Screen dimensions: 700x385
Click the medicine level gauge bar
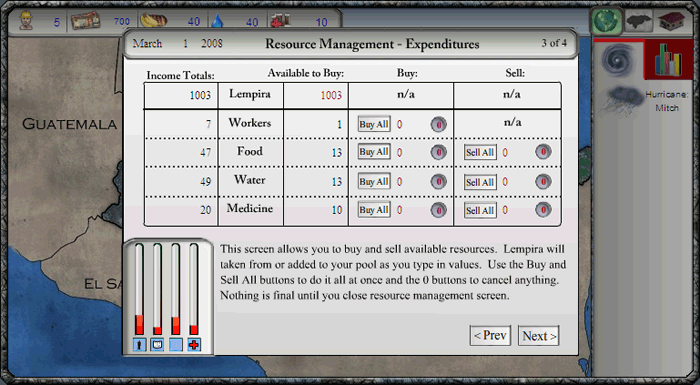pos(194,289)
